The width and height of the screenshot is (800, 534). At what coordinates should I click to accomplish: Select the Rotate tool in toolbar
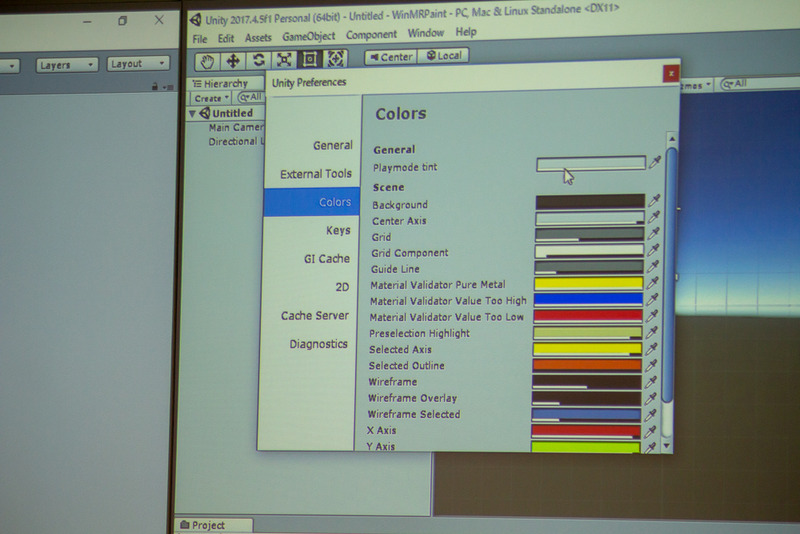coord(258,59)
